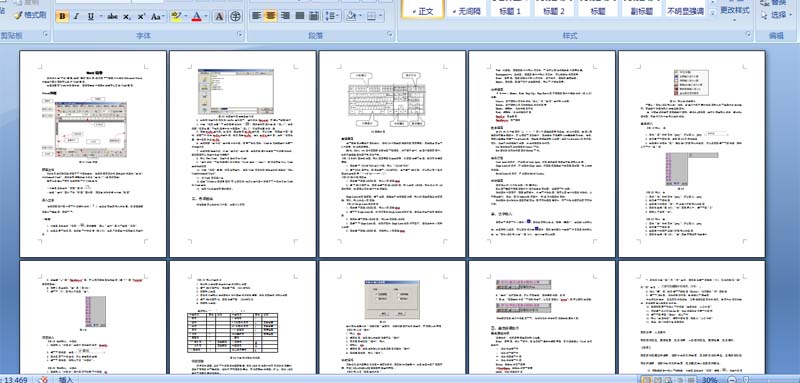Screen dimensions: 800x383
Task: Open the line spacing dropdown
Action: [332, 16]
